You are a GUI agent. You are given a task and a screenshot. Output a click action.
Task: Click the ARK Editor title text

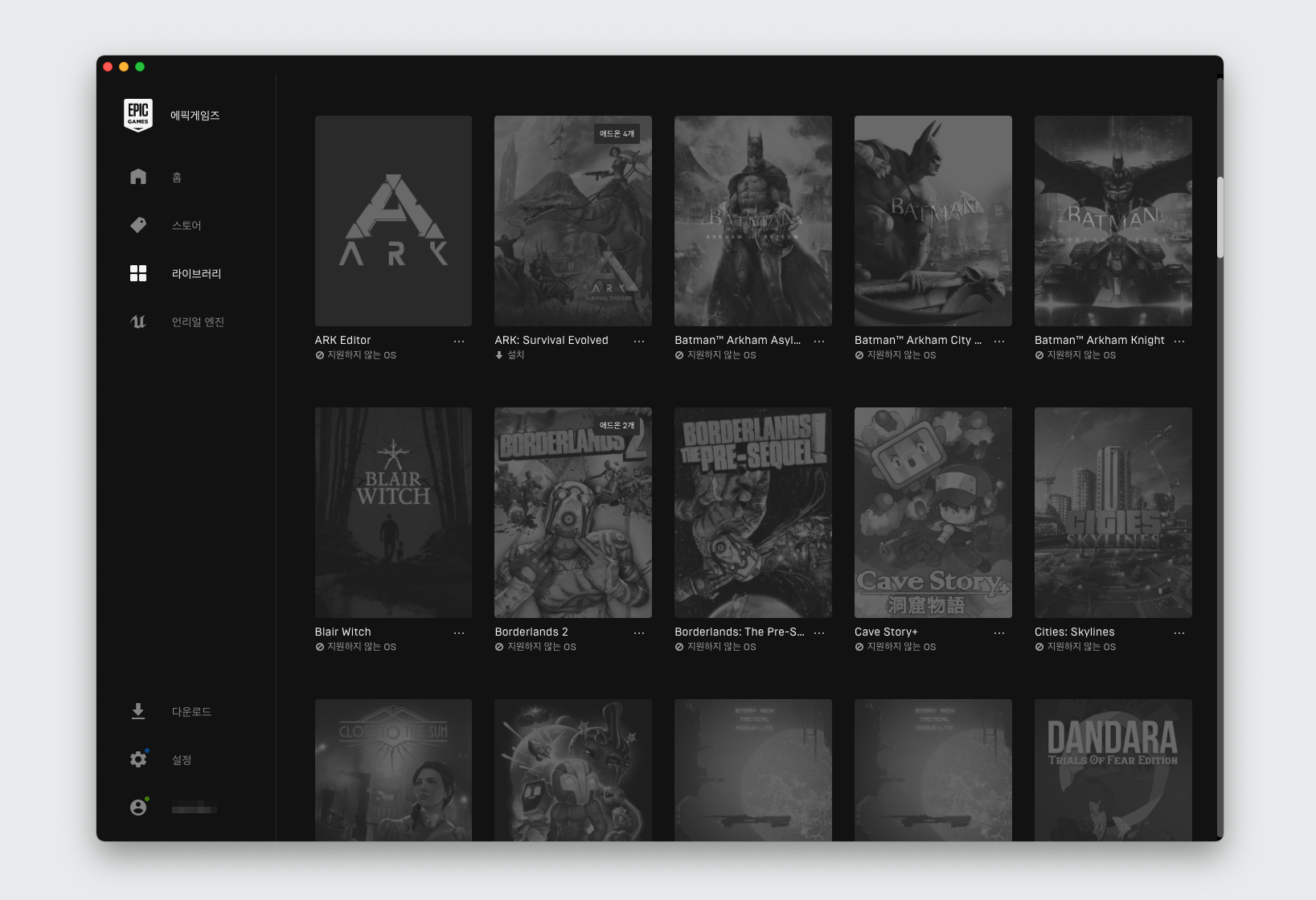coord(342,341)
